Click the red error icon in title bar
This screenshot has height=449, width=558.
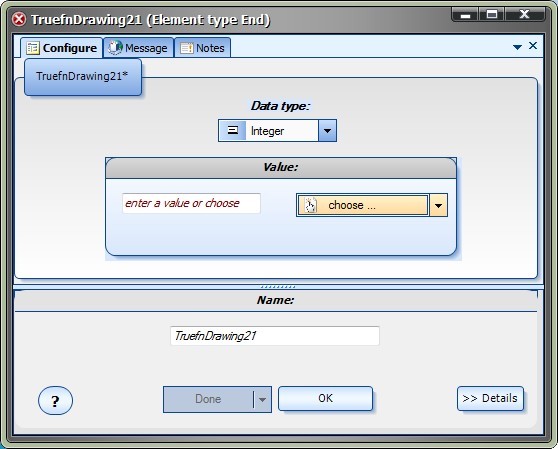[x=19, y=19]
